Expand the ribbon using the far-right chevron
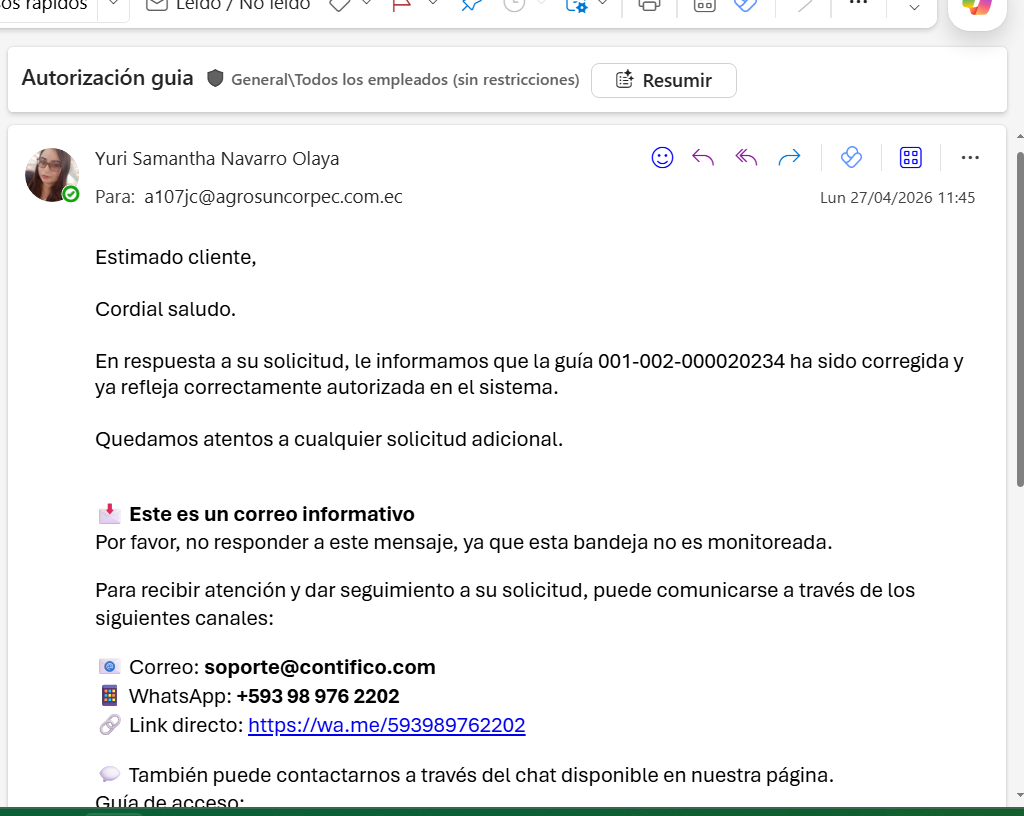 click(x=914, y=8)
